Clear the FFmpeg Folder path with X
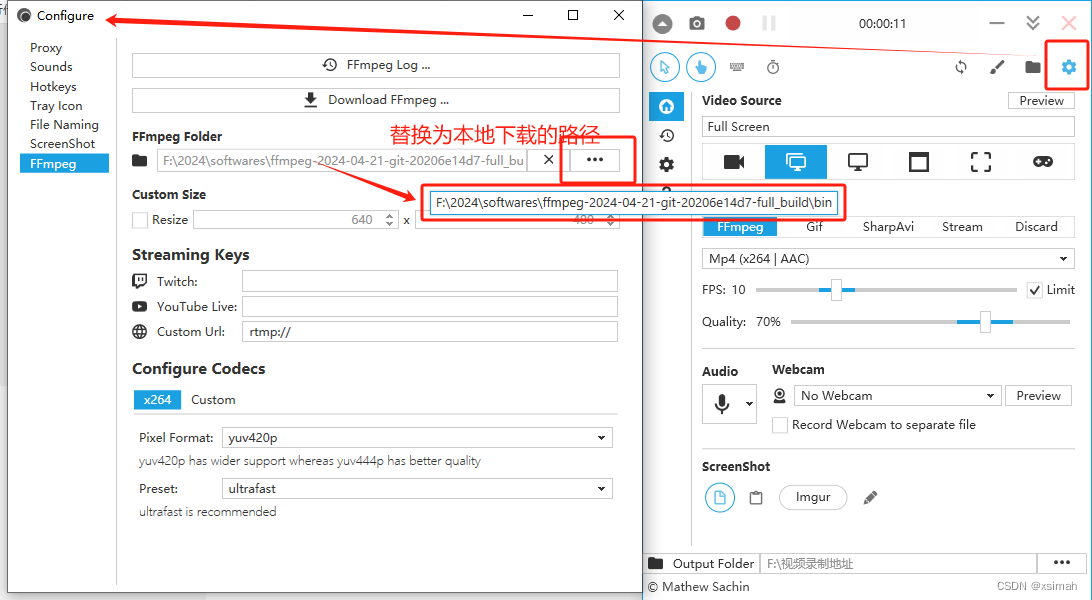 click(549, 160)
